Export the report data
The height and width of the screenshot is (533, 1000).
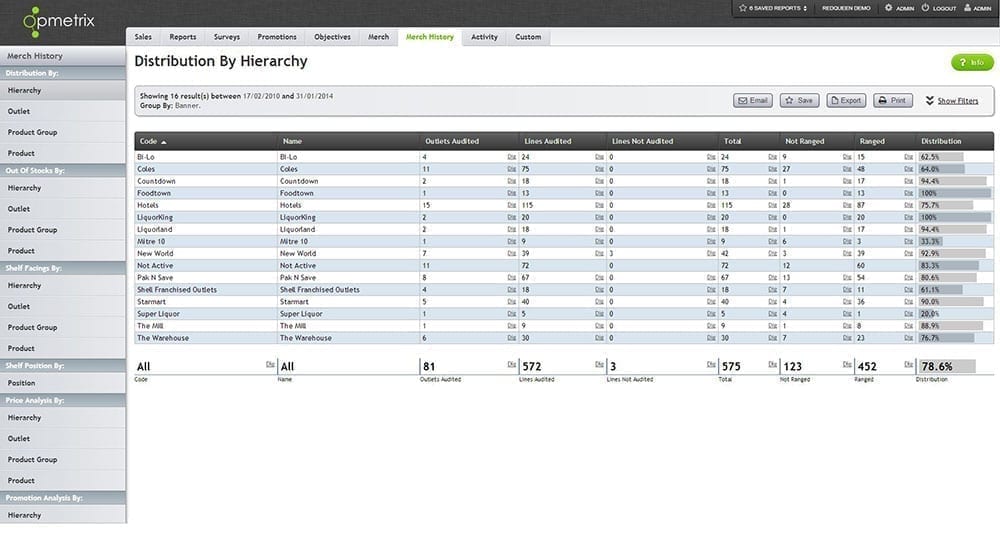tap(846, 101)
